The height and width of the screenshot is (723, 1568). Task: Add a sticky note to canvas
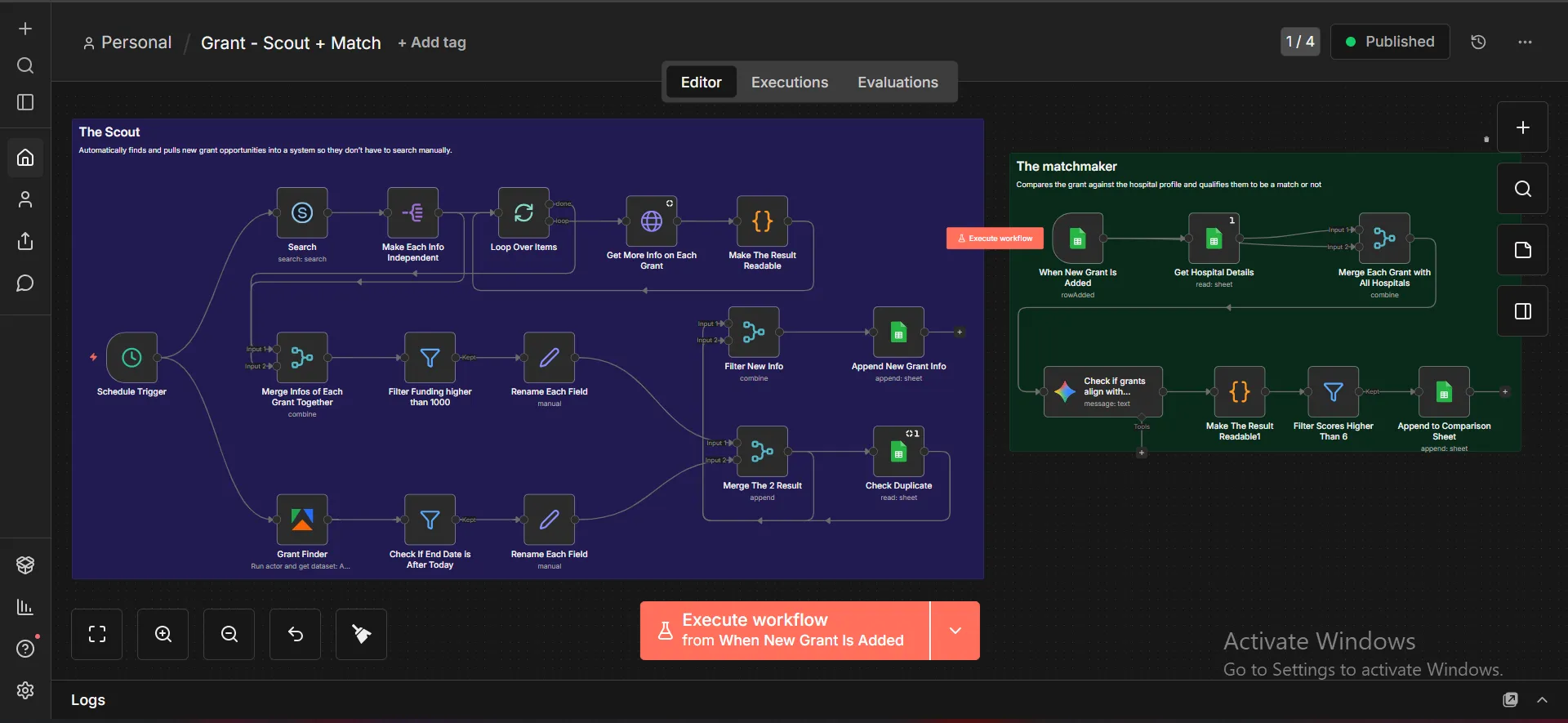(1522, 250)
